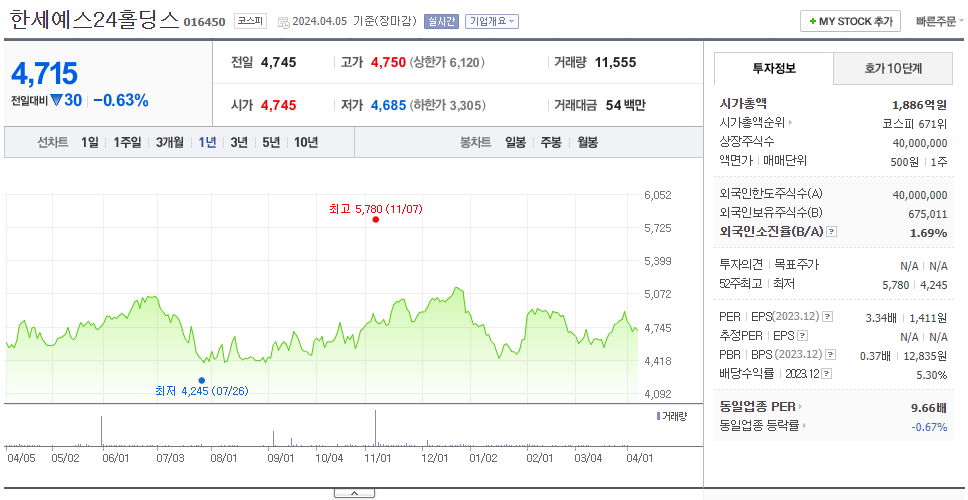Open the 기업개요 dropdown
The image size is (968, 500).
click(491, 22)
